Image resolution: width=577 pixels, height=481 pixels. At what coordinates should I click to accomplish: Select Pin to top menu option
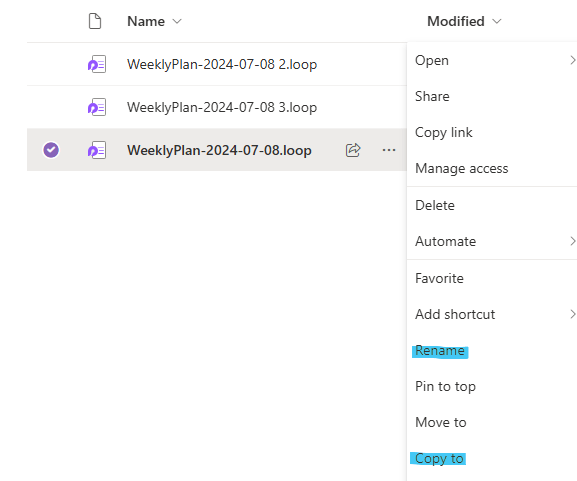tap(445, 386)
